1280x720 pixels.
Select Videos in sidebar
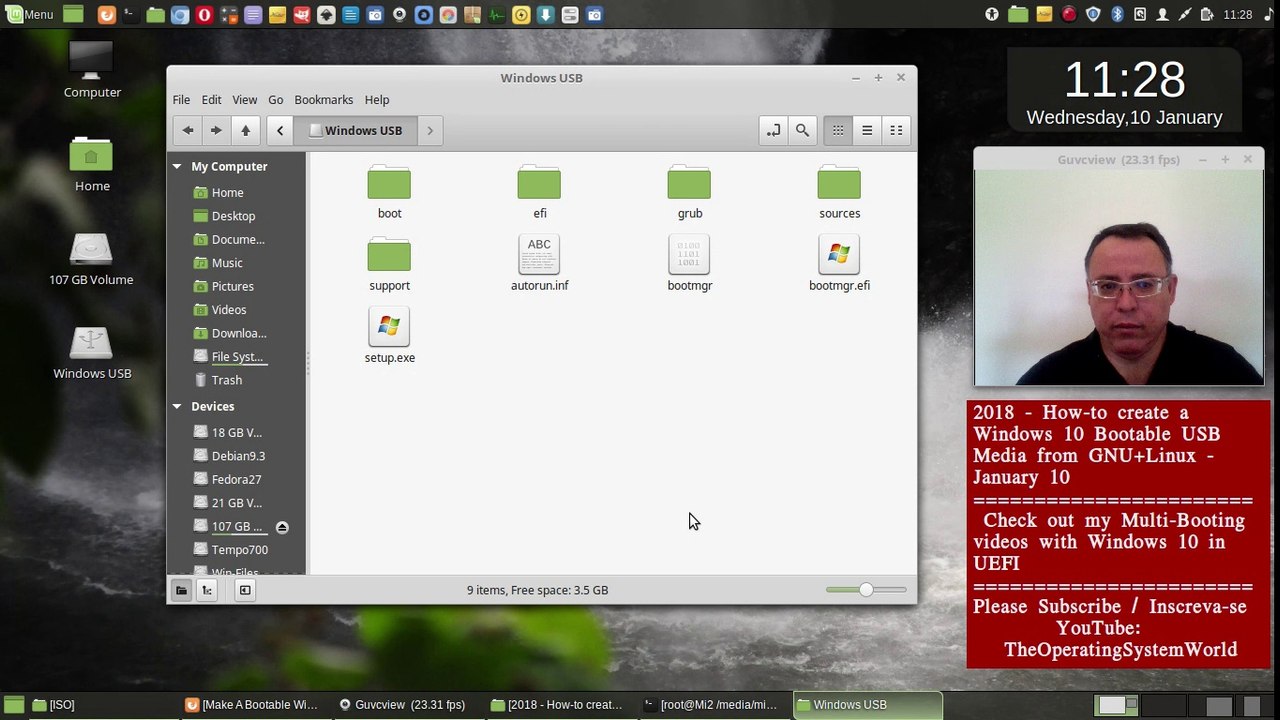coord(229,310)
